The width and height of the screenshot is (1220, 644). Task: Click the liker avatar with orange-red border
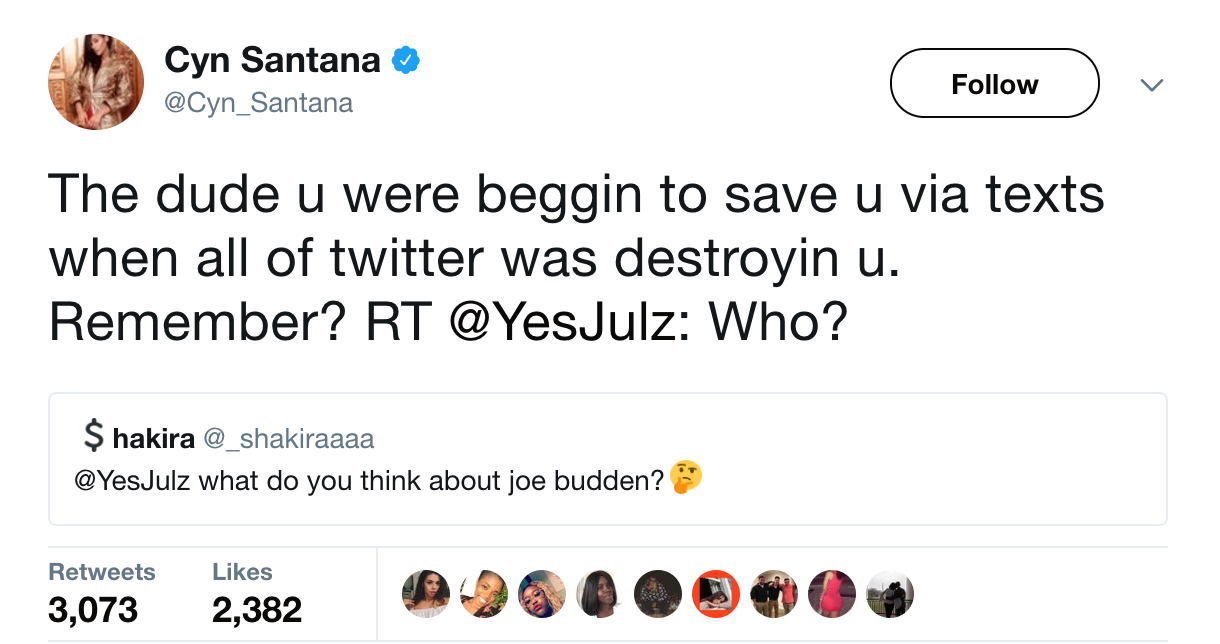716,594
